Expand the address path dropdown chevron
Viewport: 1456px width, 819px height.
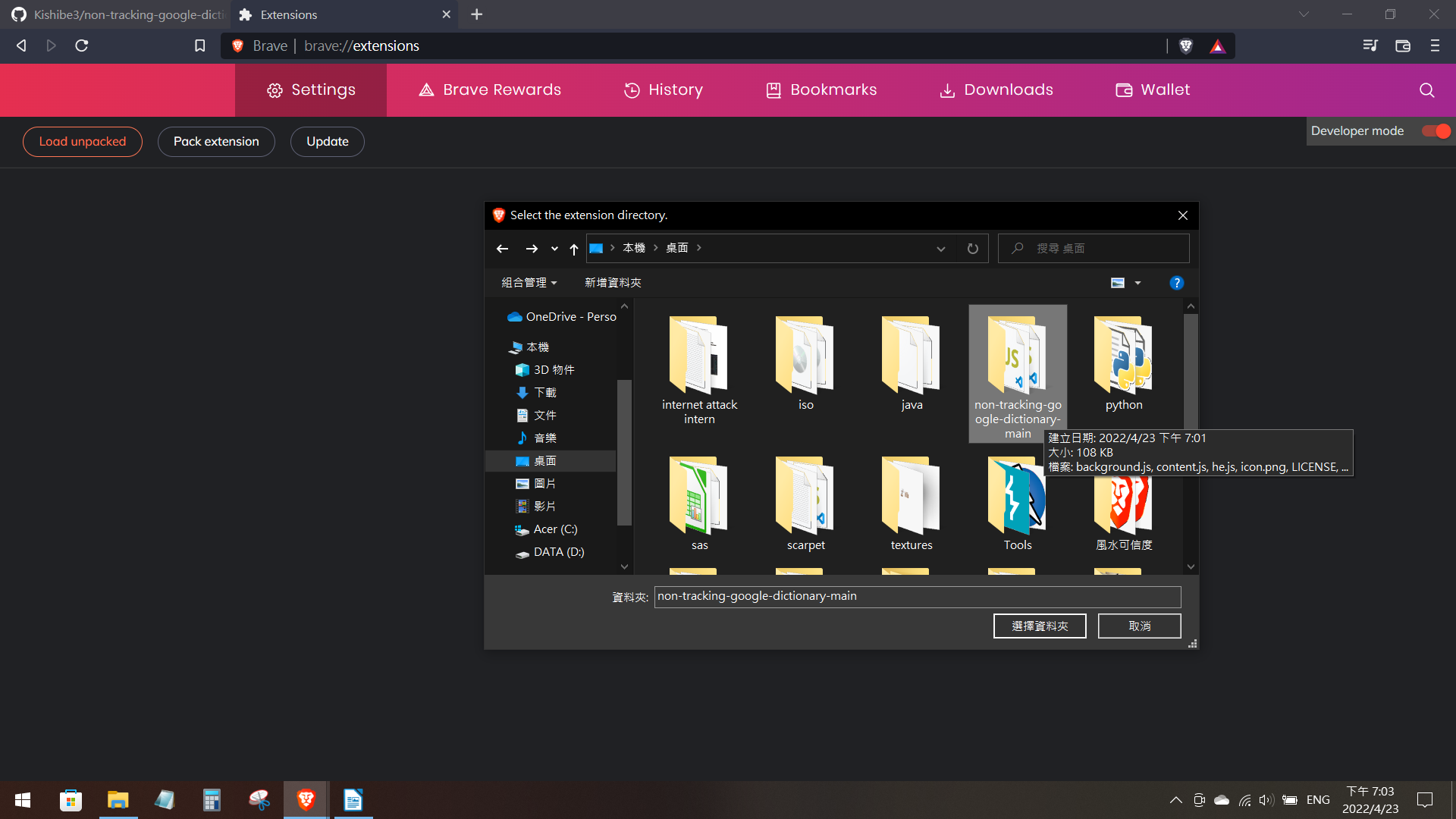[x=940, y=249]
